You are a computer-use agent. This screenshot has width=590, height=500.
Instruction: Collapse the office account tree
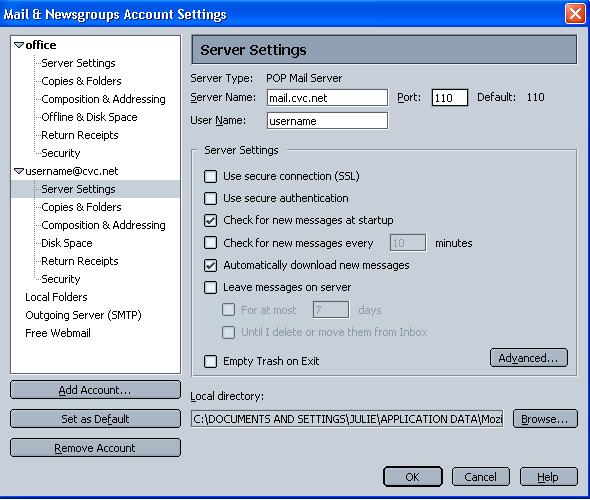pos(19,45)
